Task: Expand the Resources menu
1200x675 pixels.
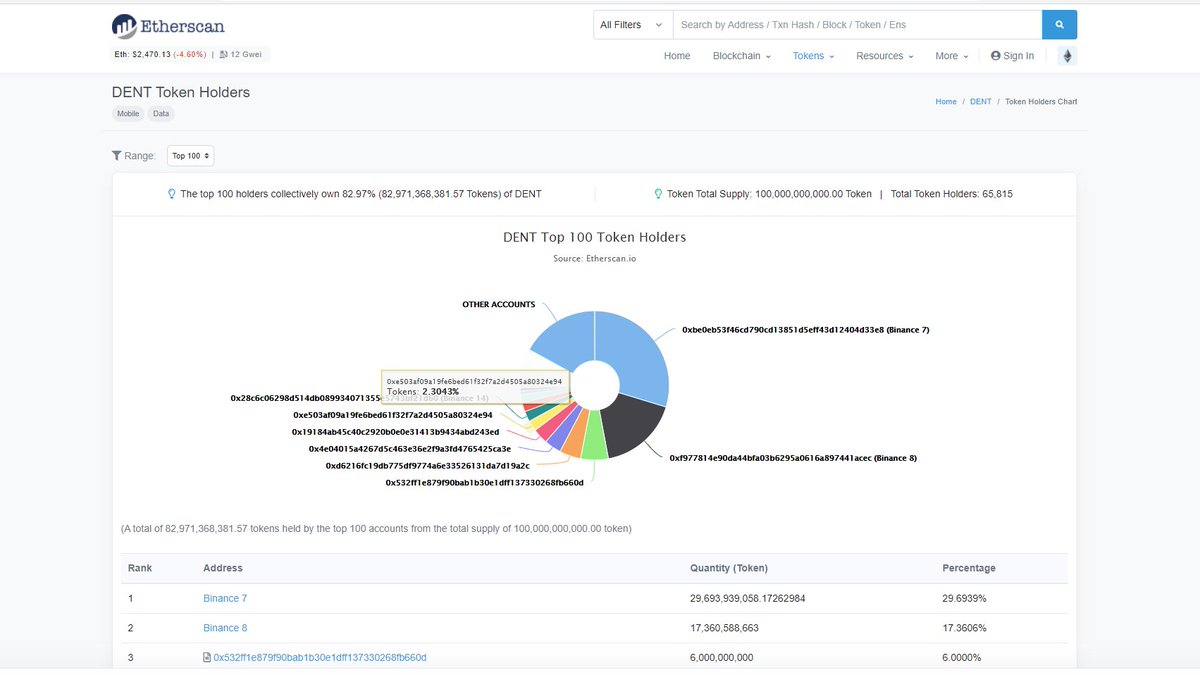Action: pyautogui.click(x=885, y=56)
